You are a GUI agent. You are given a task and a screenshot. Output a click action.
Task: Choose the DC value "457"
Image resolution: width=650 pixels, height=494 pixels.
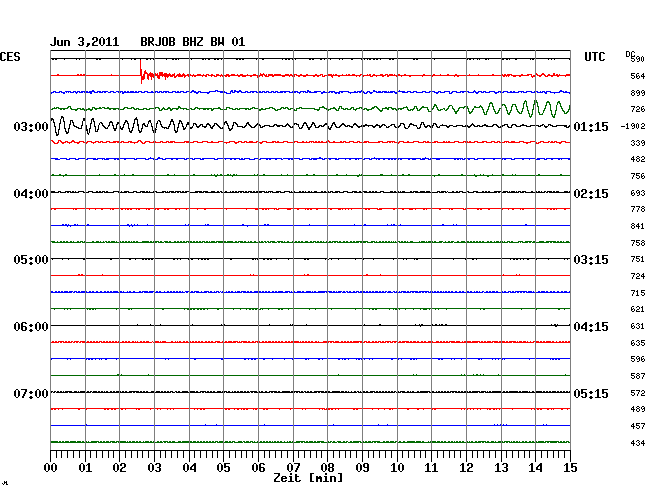638,426
